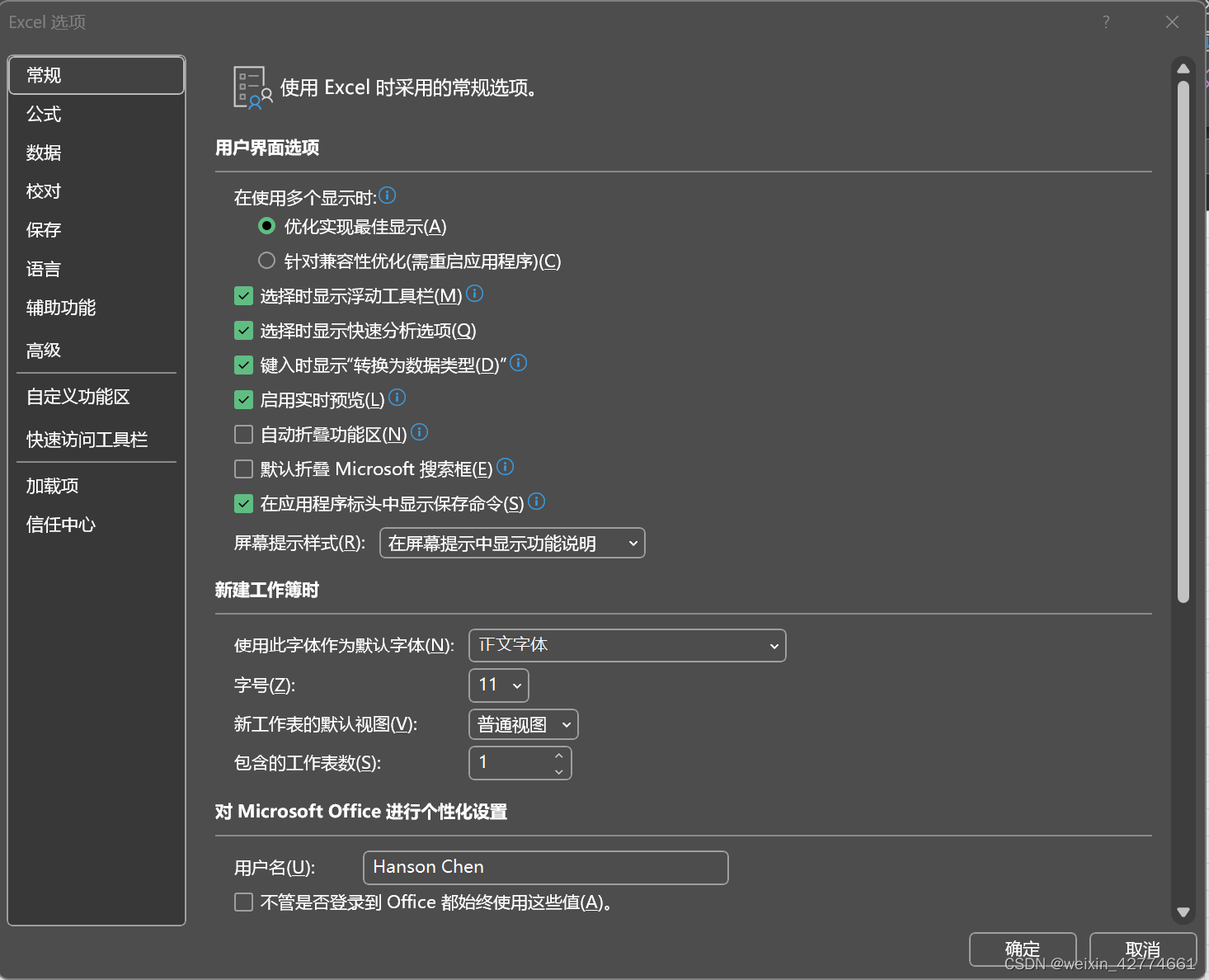Increase 包含的工作表数 with the up arrow
This screenshot has height=980, width=1209.
pyautogui.click(x=558, y=756)
